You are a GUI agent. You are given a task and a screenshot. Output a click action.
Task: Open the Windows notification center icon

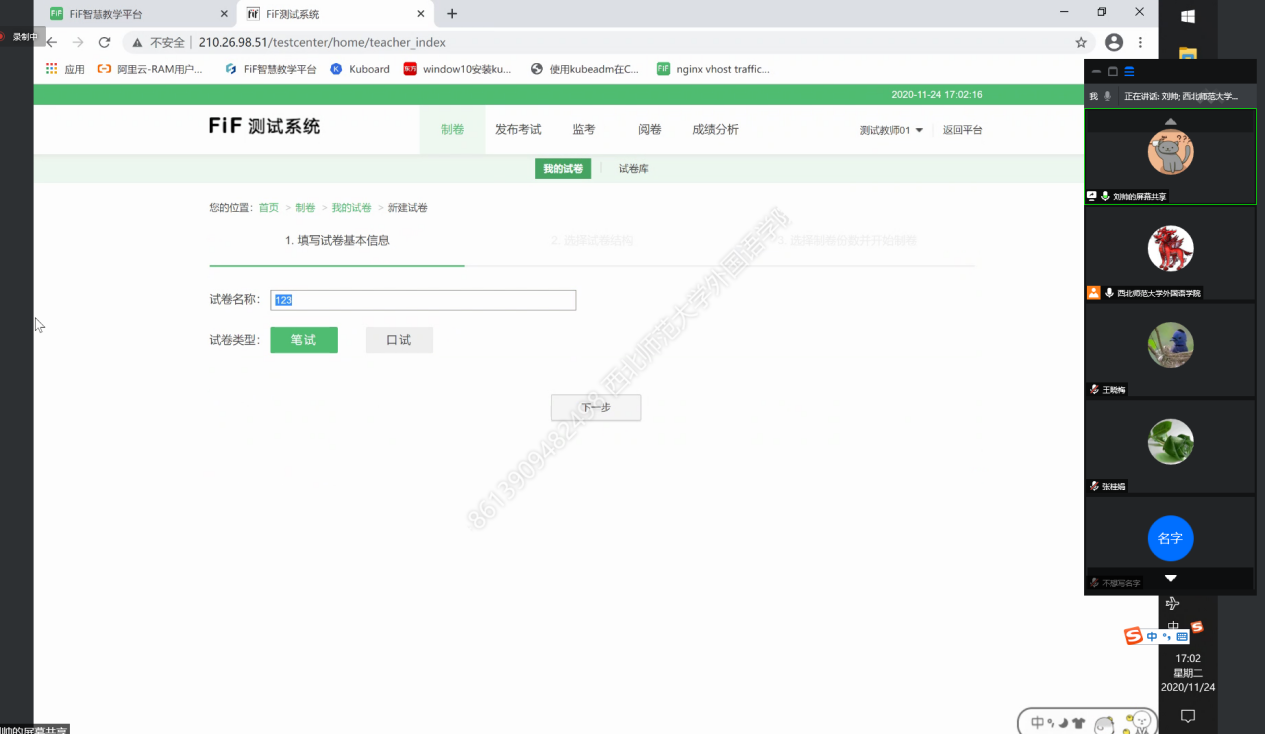tap(1188, 716)
